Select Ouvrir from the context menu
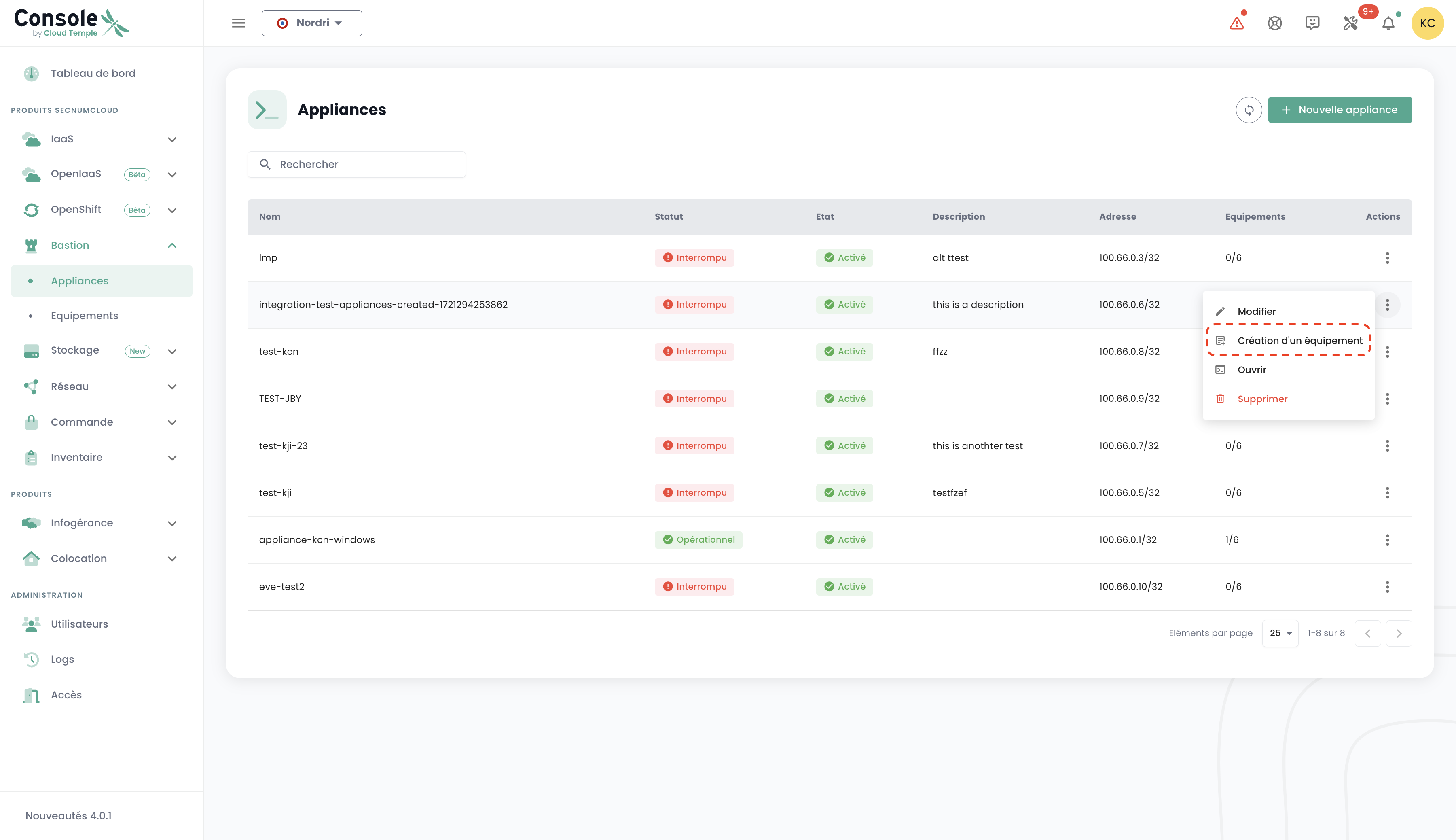 [1251, 370]
